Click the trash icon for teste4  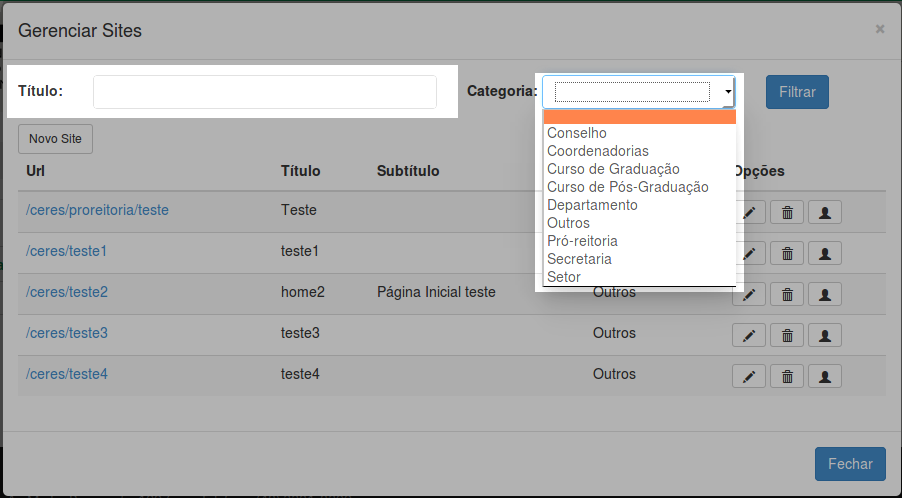pos(787,376)
